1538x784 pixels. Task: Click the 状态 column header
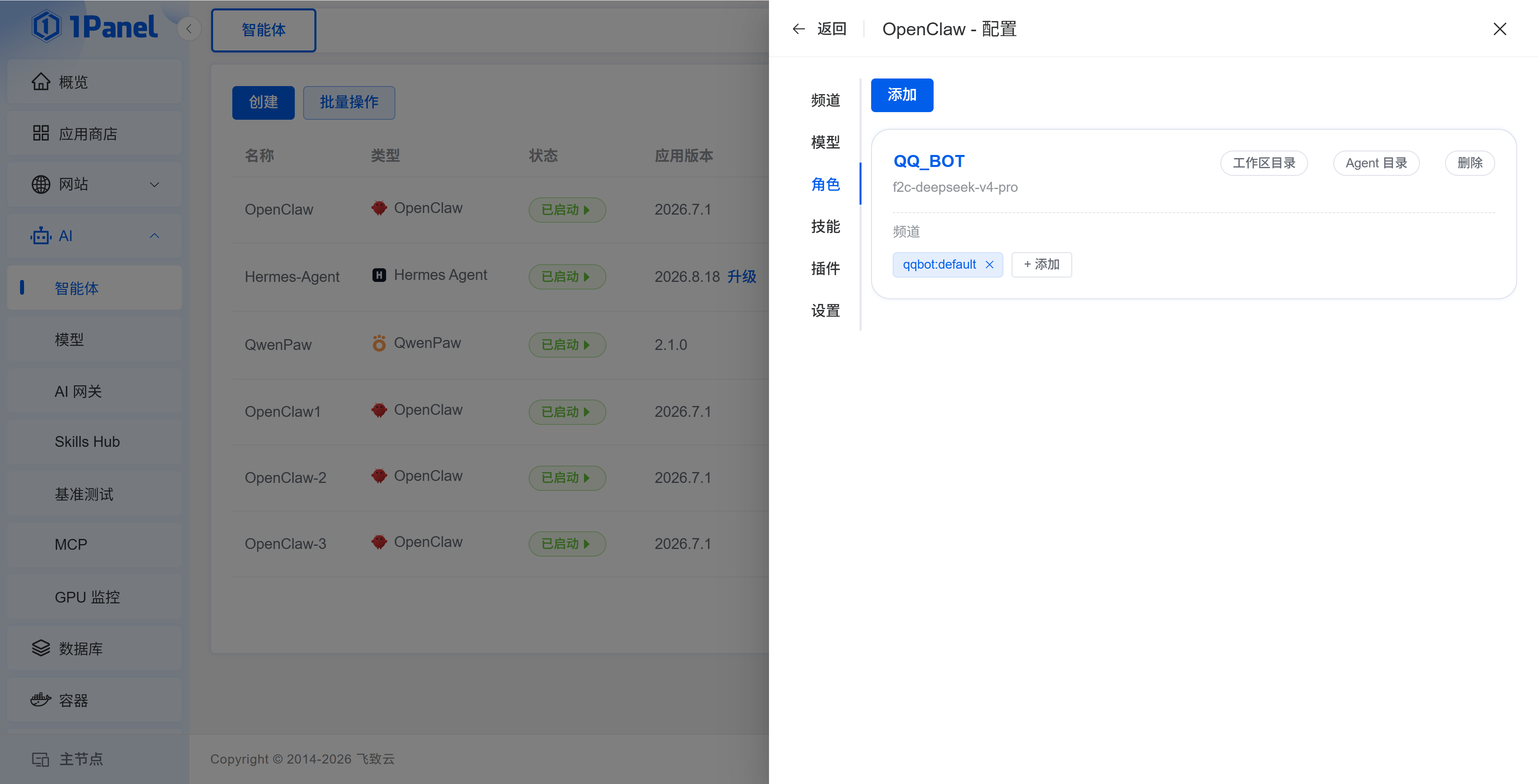544,156
